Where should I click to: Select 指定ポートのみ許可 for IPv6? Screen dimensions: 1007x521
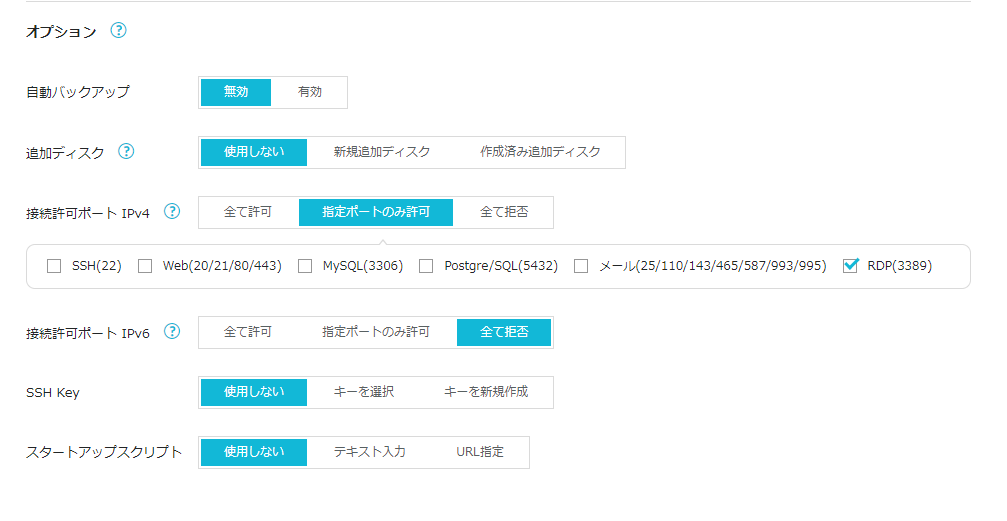pos(376,332)
